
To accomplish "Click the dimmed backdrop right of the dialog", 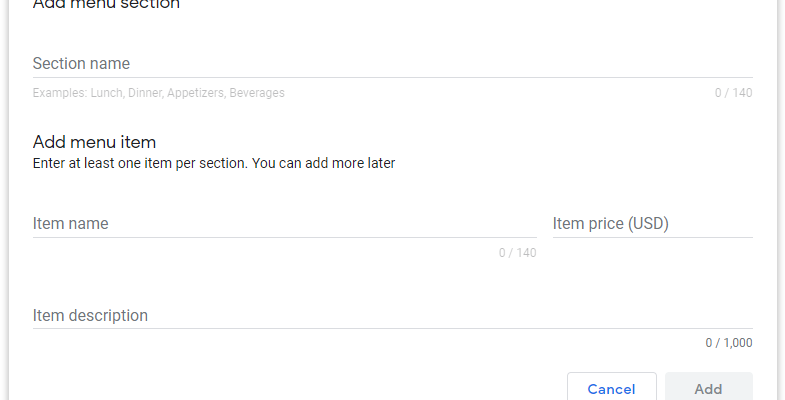I will pos(781,200).
